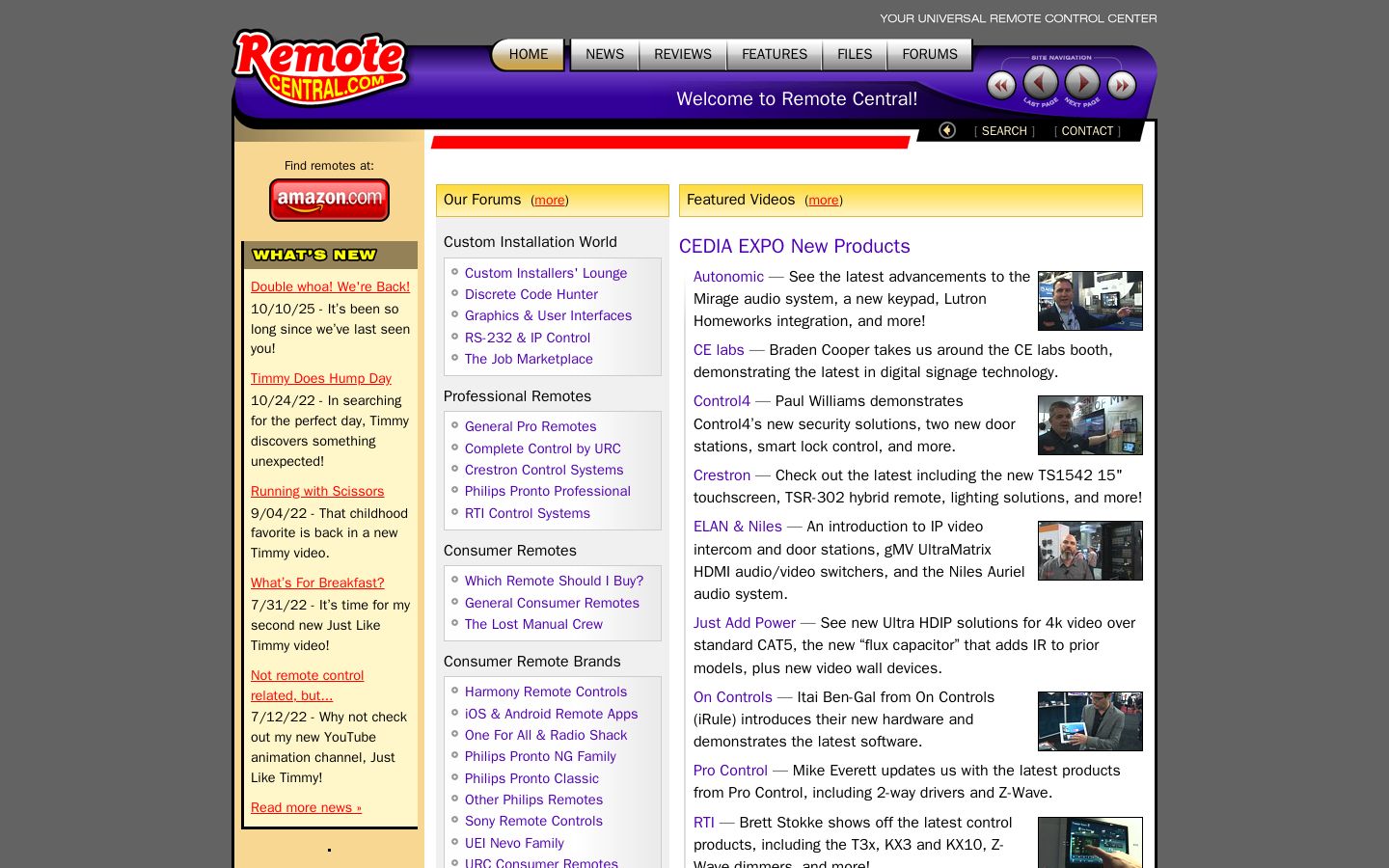The height and width of the screenshot is (868, 1389).
Task: Read the 'Timmy Does Hump Day' news item
Action: [321, 378]
